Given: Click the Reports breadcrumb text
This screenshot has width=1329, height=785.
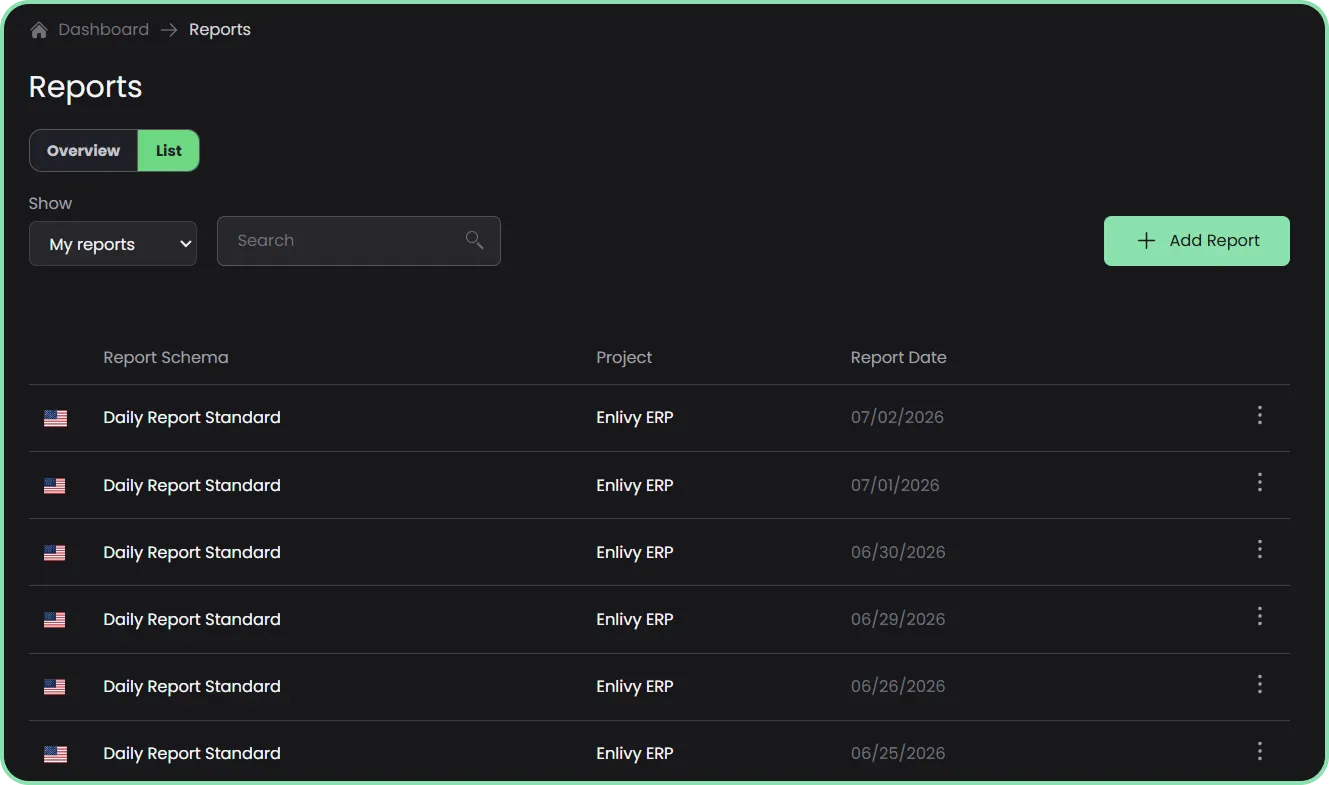Looking at the screenshot, I should [x=220, y=30].
